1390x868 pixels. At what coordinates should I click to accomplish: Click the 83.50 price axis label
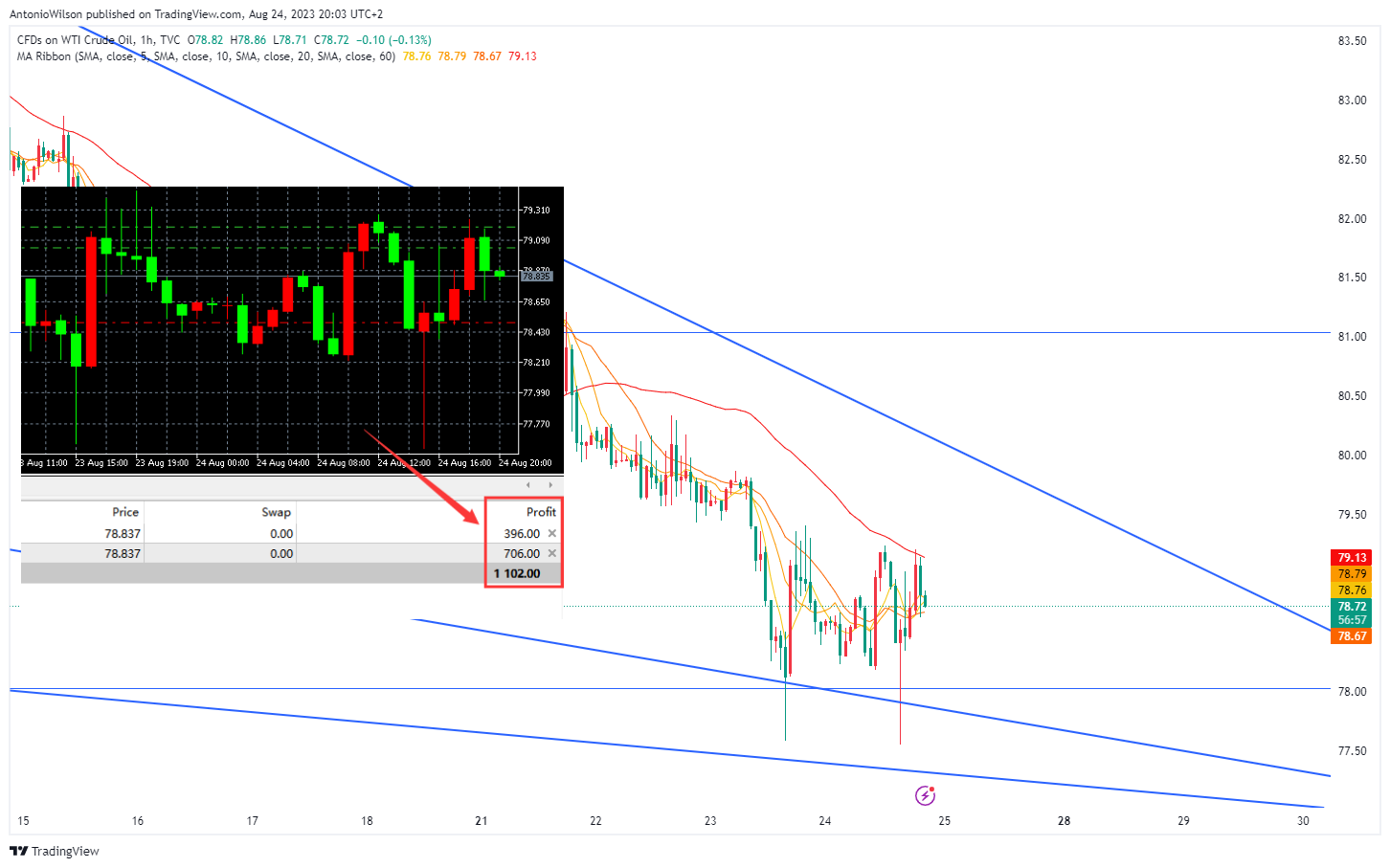[x=1352, y=40]
